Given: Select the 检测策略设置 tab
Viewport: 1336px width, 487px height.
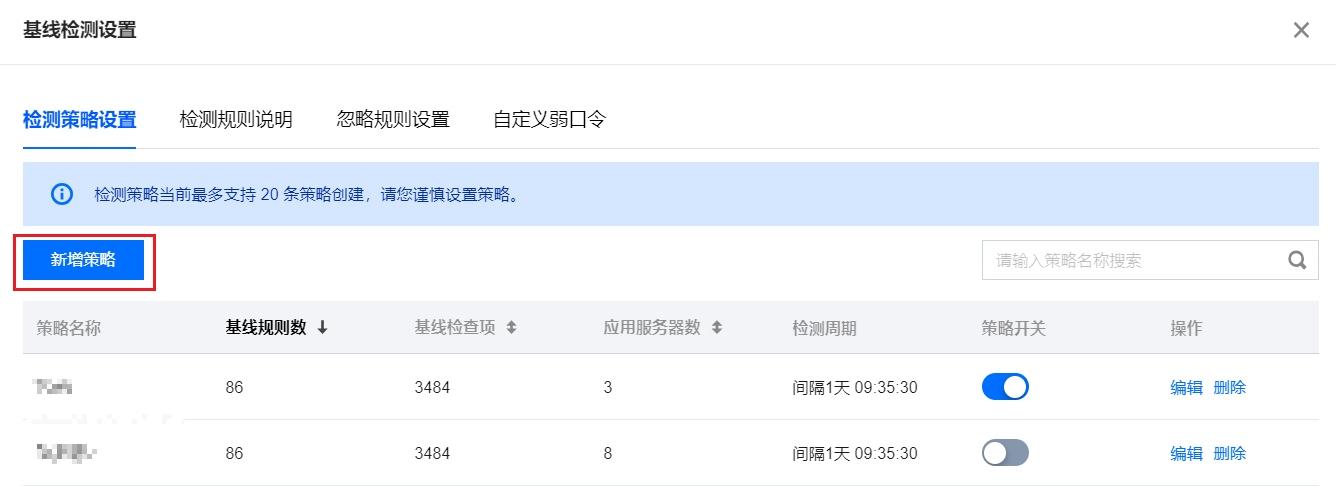Looking at the screenshot, I should [x=79, y=120].
